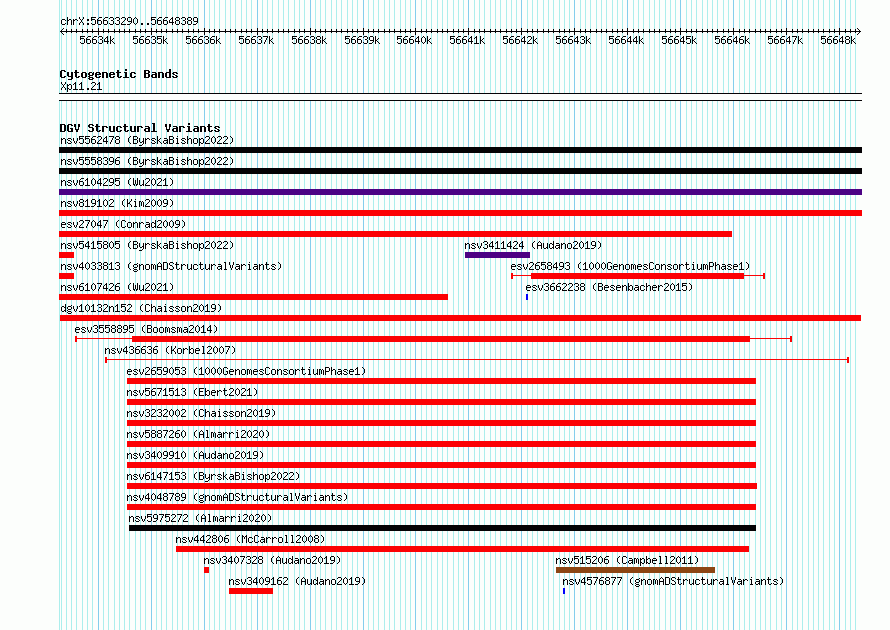Click the esv2658493 red variant bar
The height and width of the screenshot is (630, 890).
637,276
